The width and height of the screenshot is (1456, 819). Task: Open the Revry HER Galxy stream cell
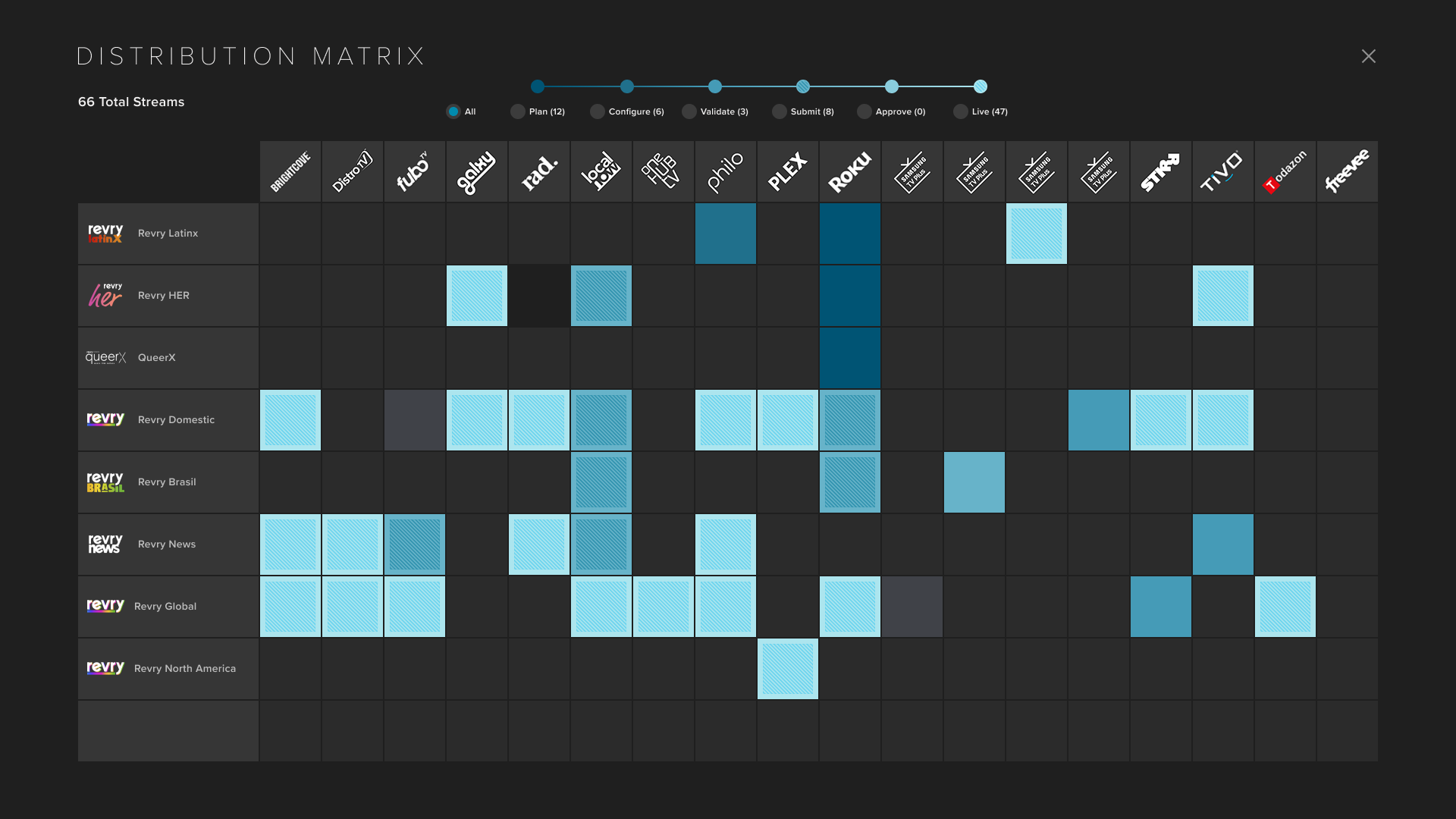477,296
